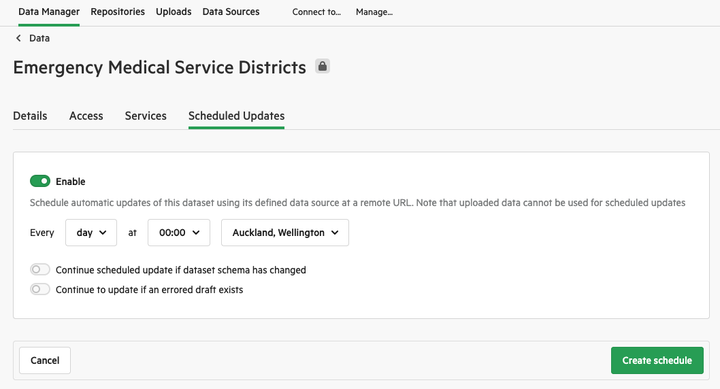Viewport: 720px width, 389px height.
Task: Click the lock icon beside dataset title
Action: coord(322,66)
